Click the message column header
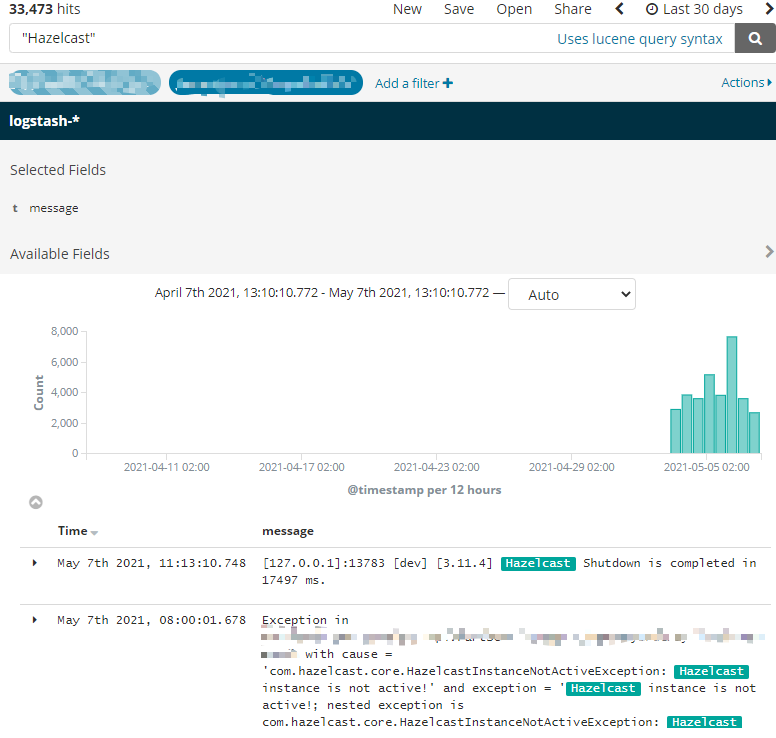This screenshot has height=738, width=776. (288, 531)
